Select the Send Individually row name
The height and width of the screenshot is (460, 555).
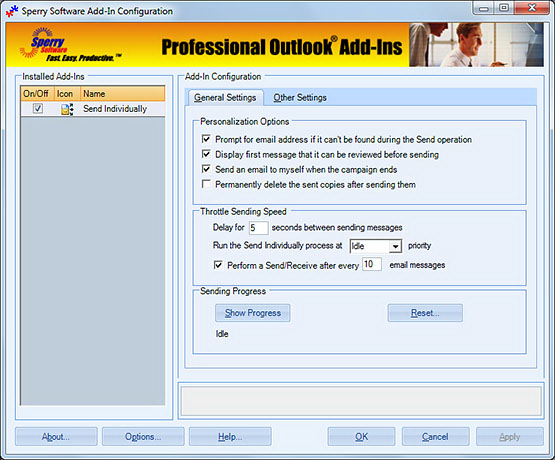pos(115,109)
